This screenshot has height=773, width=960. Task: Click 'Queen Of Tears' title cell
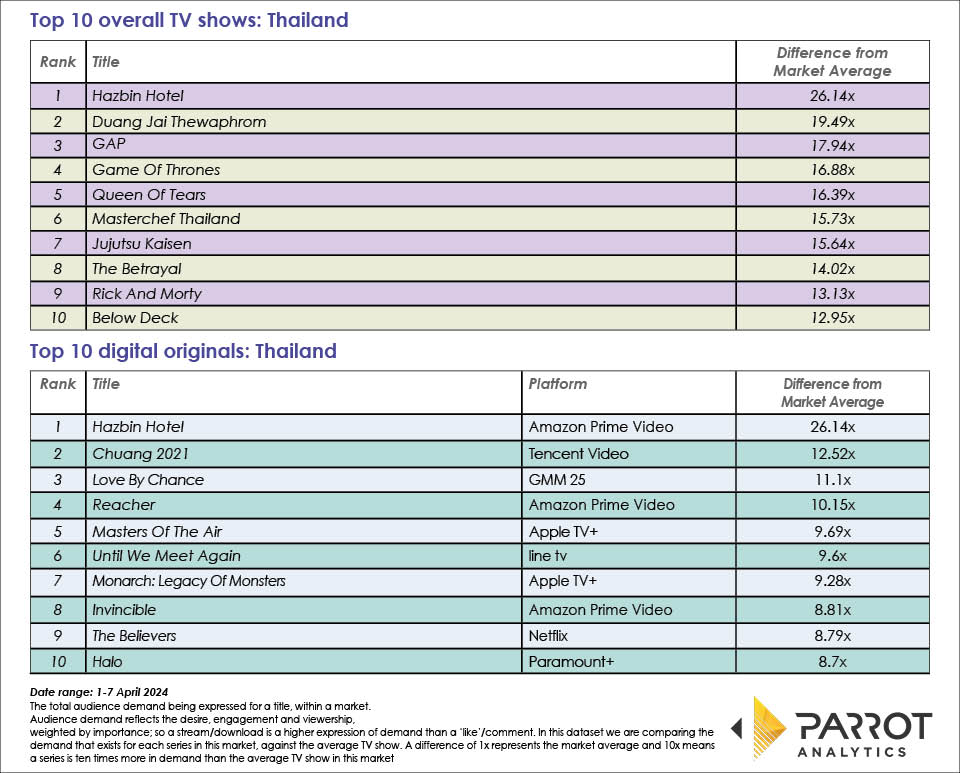411,194
